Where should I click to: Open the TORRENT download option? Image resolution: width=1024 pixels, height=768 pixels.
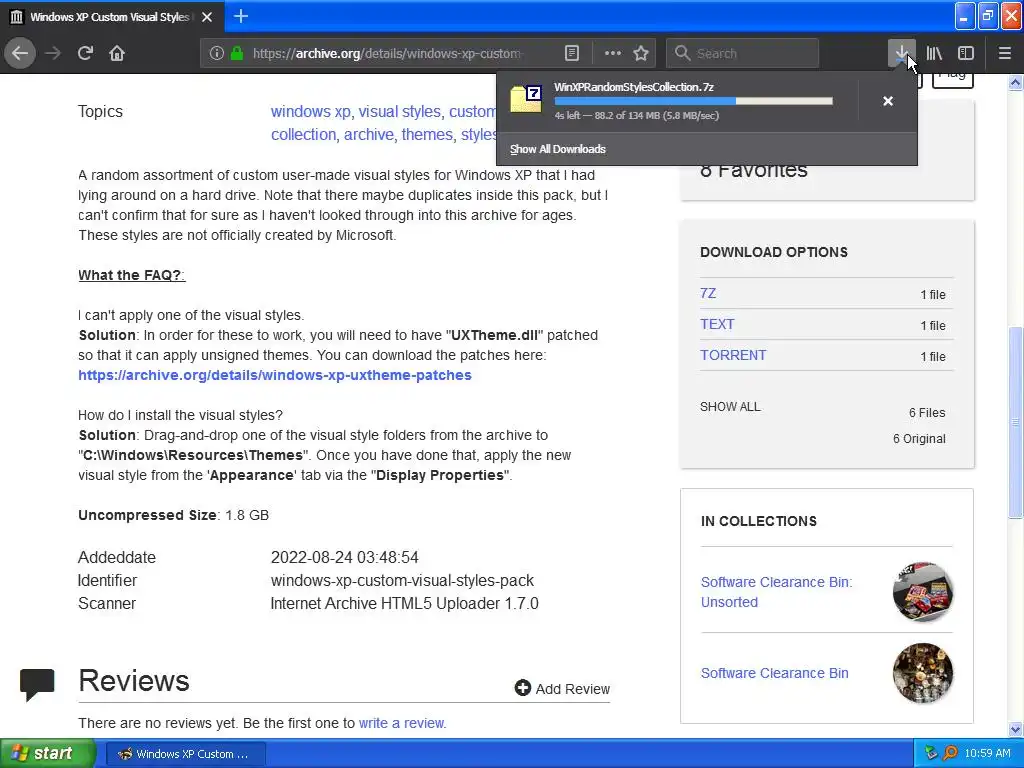pos(733,355)
